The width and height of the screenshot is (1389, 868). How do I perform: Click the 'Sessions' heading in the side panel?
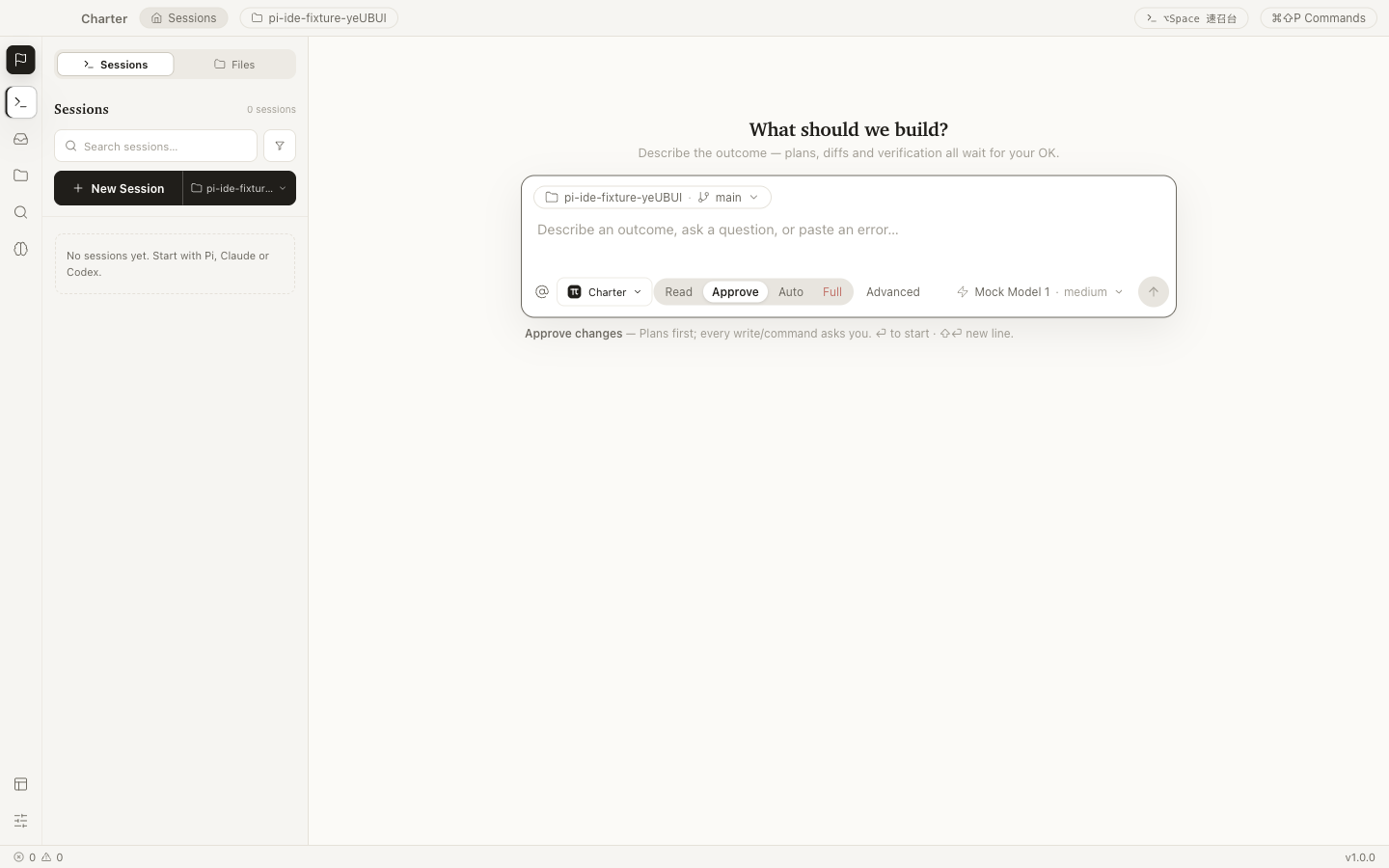point(81,109)
